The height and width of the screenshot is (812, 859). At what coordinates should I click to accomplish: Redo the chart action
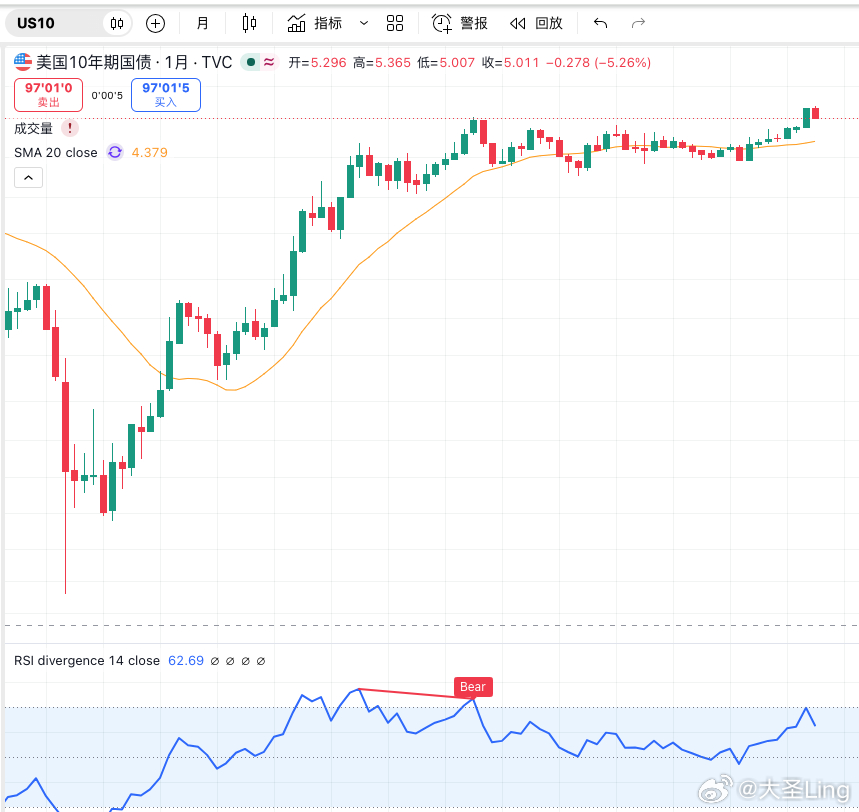click(638, 23)
